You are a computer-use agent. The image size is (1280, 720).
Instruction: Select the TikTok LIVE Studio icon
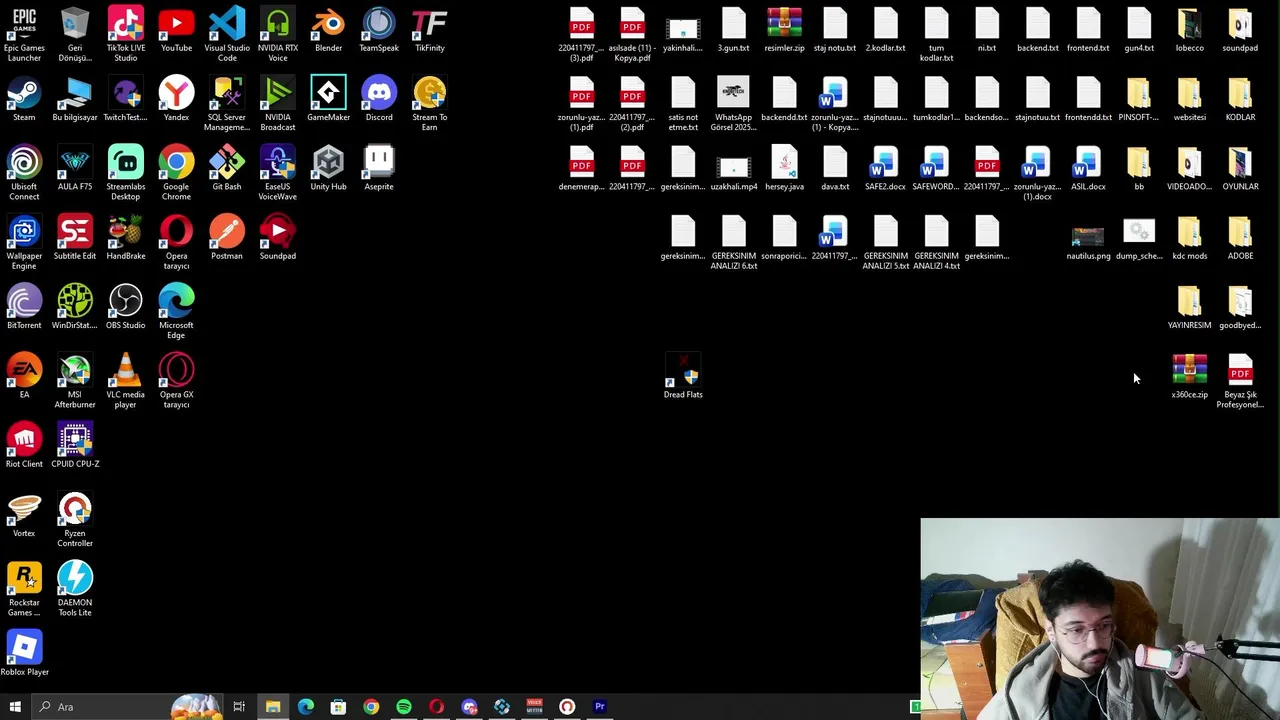pos(125,34)
